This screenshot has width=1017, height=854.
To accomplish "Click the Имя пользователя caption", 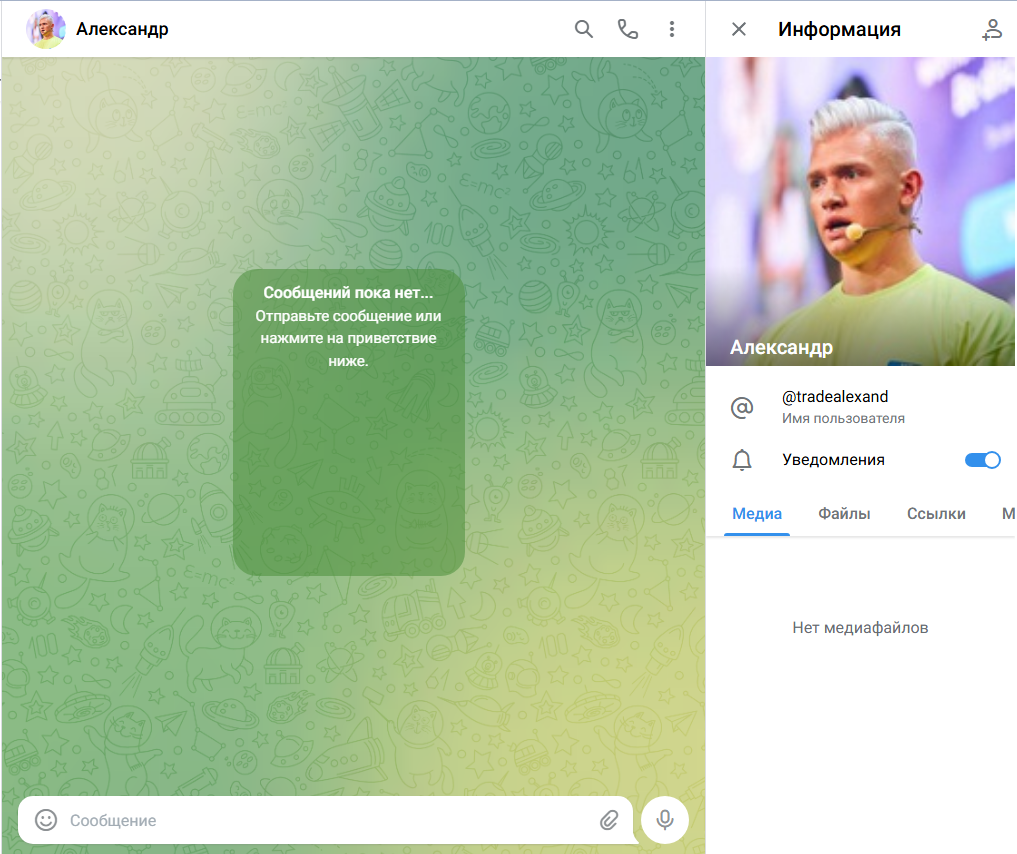I will coord(843,419).
